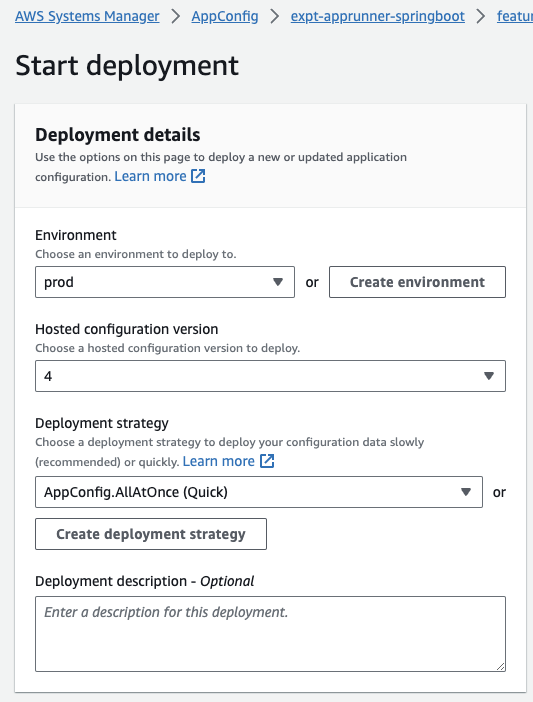The height and width of the screenshot is (702, 533).
Task: Focus the Deployment description text area
Action: tap(270, 634)
